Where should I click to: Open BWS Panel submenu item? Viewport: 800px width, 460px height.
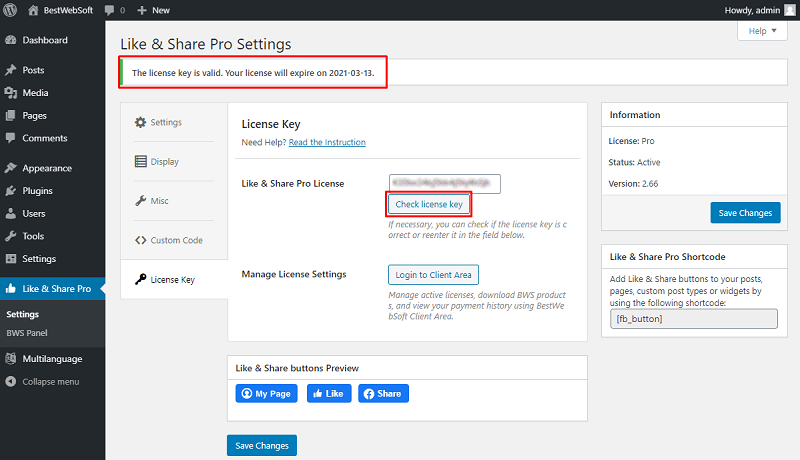click(27, 333)
